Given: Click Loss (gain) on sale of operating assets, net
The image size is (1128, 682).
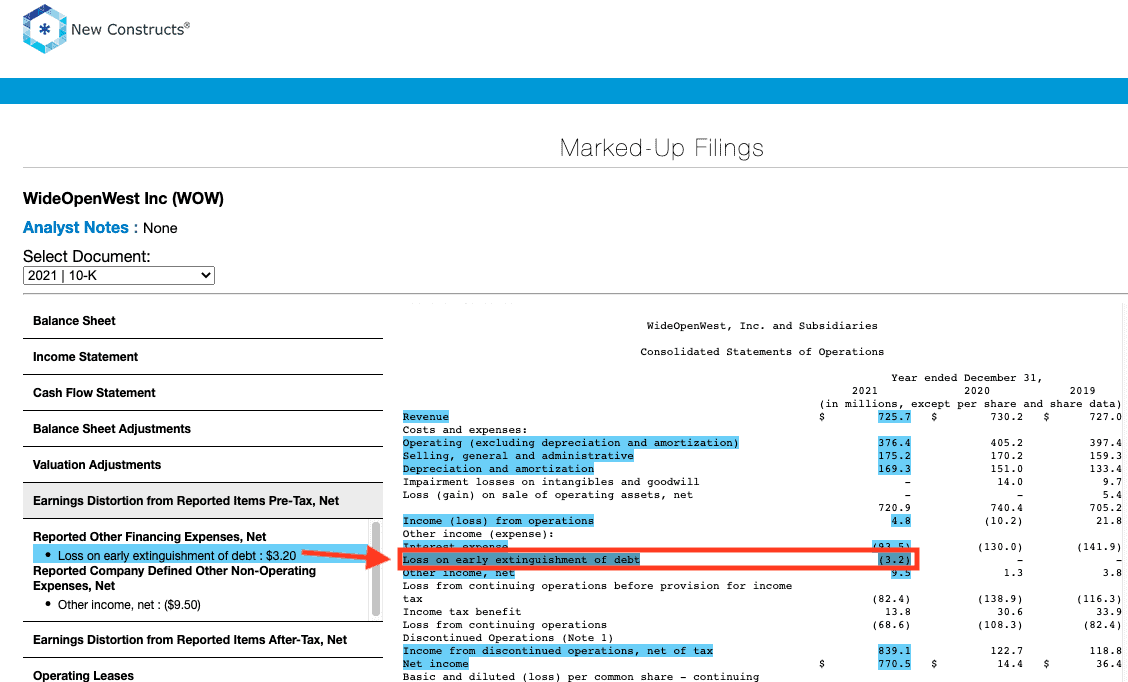Looking at the screenshot, I should [548, 494].
